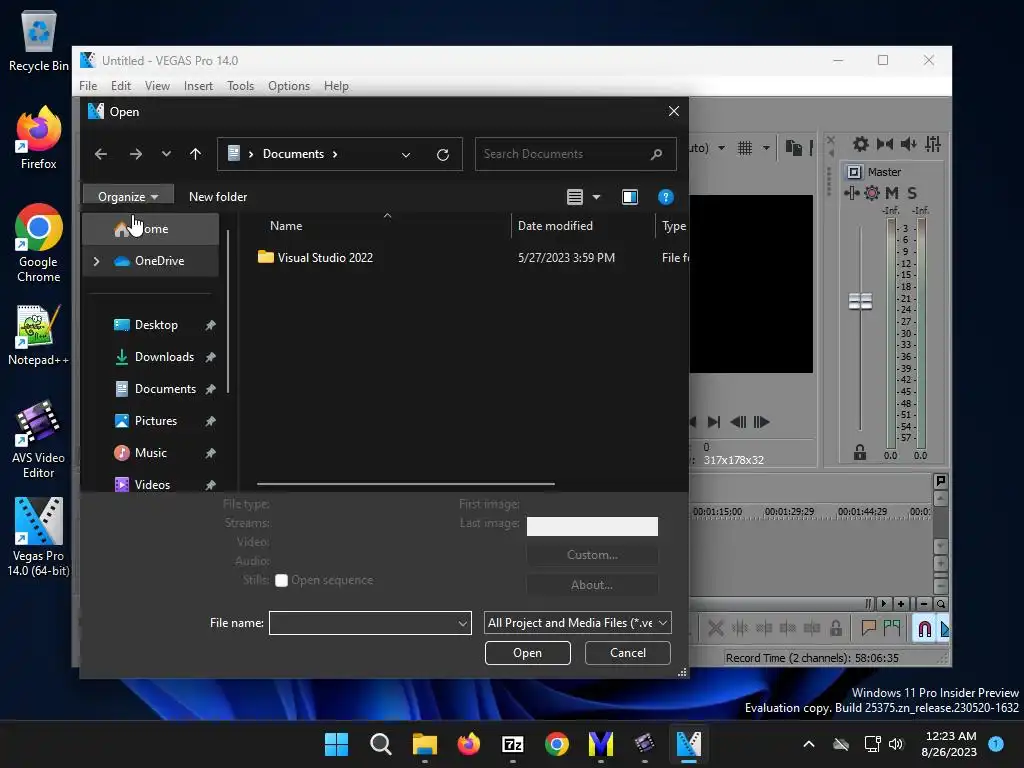Screen dimensions: 1024x768
Task: Select the Visual Studio 2022 folder
Action: 315,258
